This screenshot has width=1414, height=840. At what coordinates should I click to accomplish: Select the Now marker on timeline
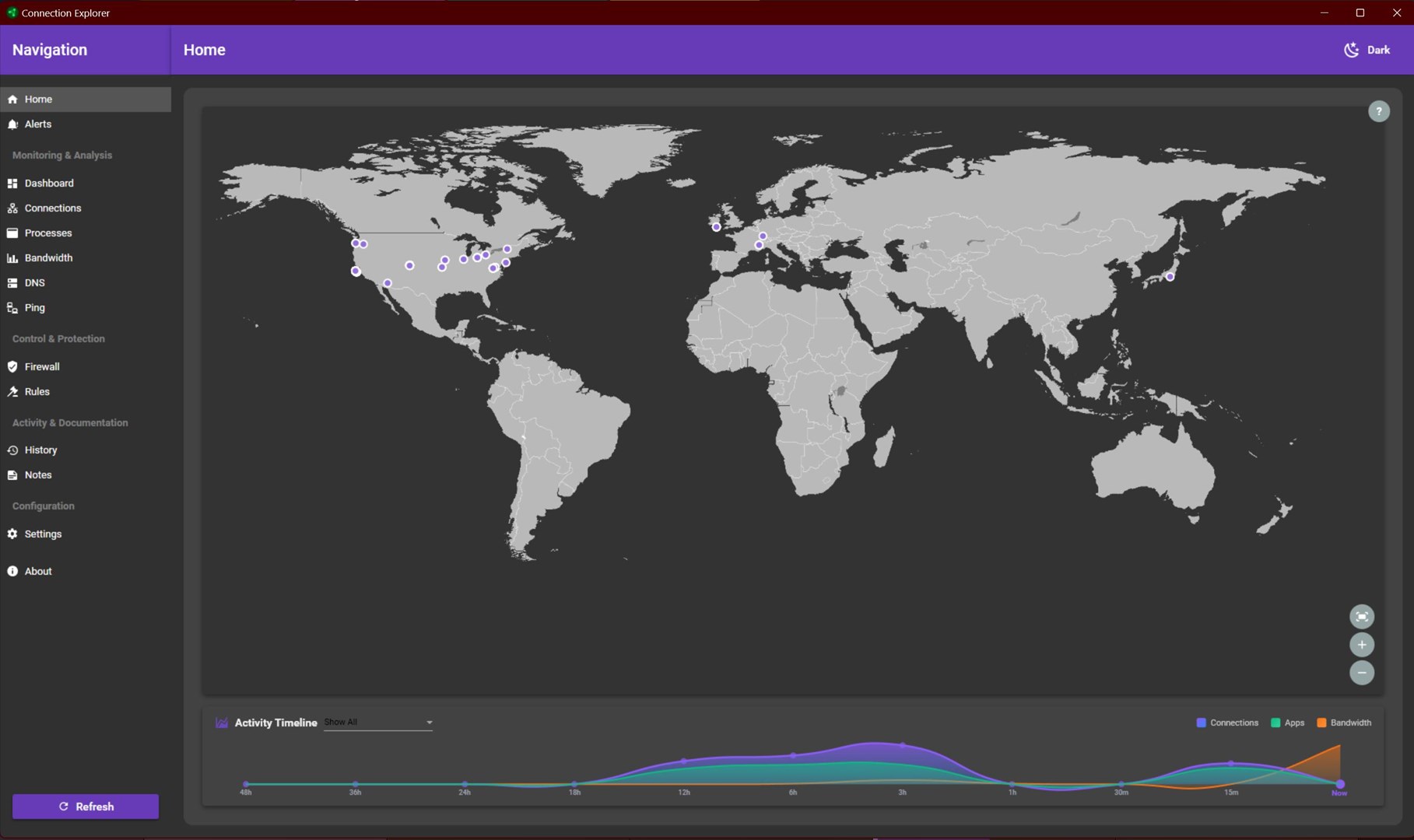point(1340,784)
